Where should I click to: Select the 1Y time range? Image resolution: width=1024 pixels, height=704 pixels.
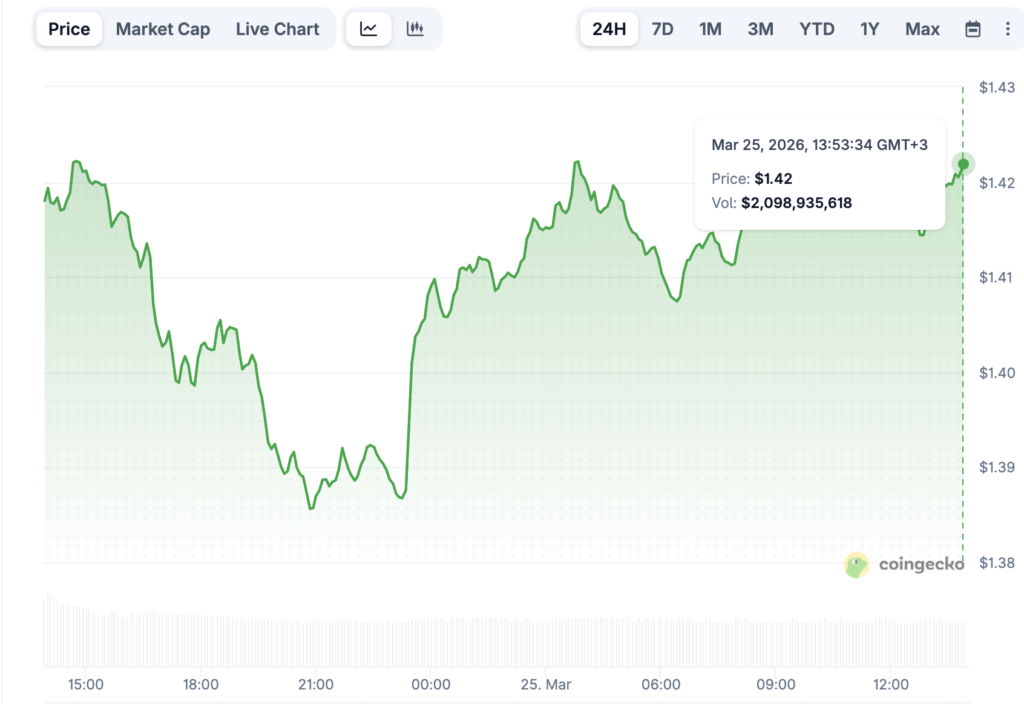[x=869, y=29]
